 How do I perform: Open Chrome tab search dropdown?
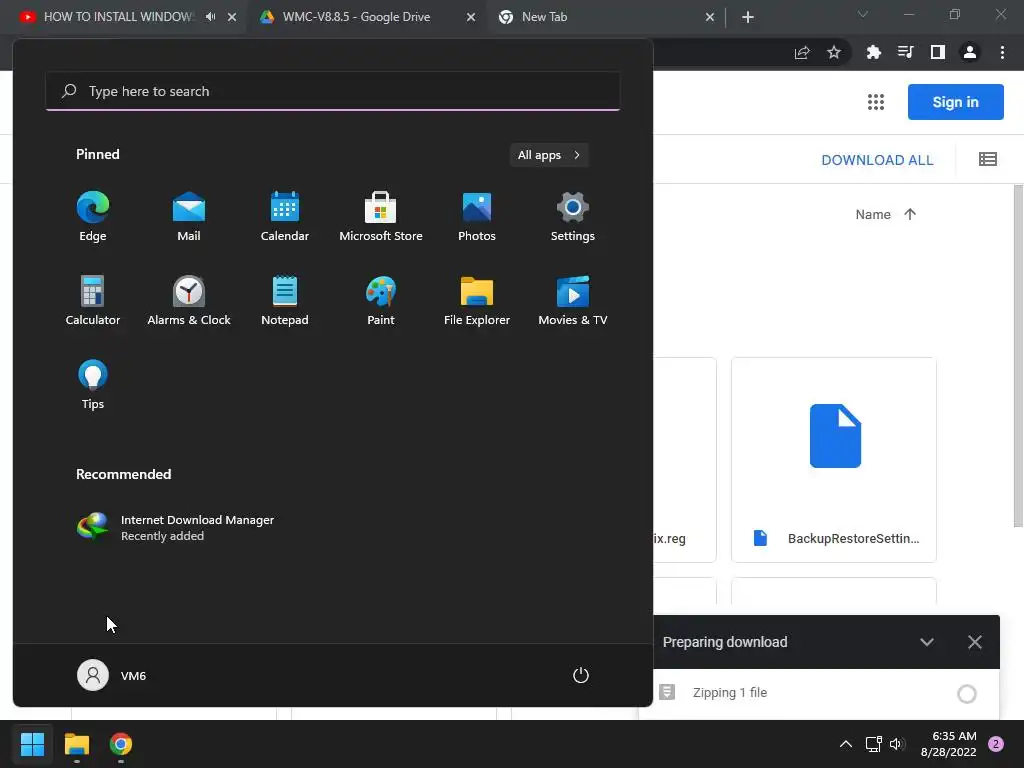pyautogui.click(x=863, y=14)
